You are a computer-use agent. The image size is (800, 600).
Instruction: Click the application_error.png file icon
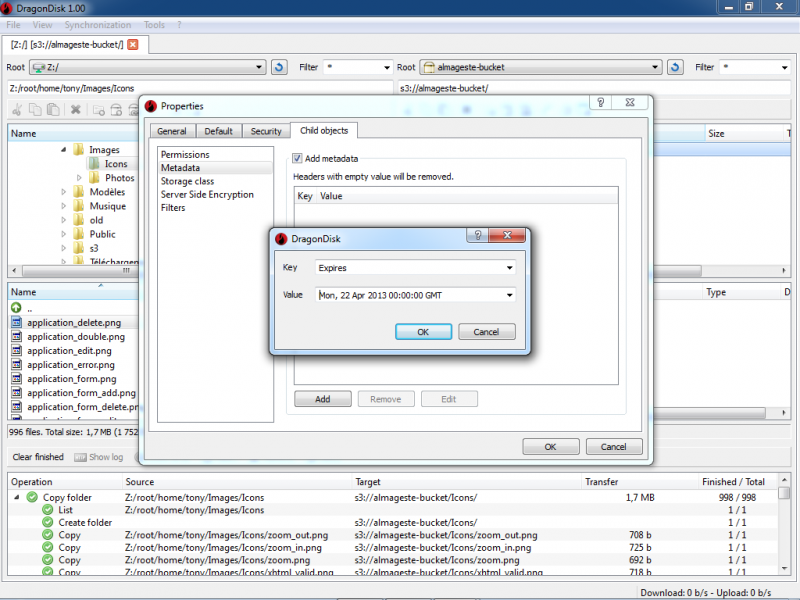[x=16, y=365]
